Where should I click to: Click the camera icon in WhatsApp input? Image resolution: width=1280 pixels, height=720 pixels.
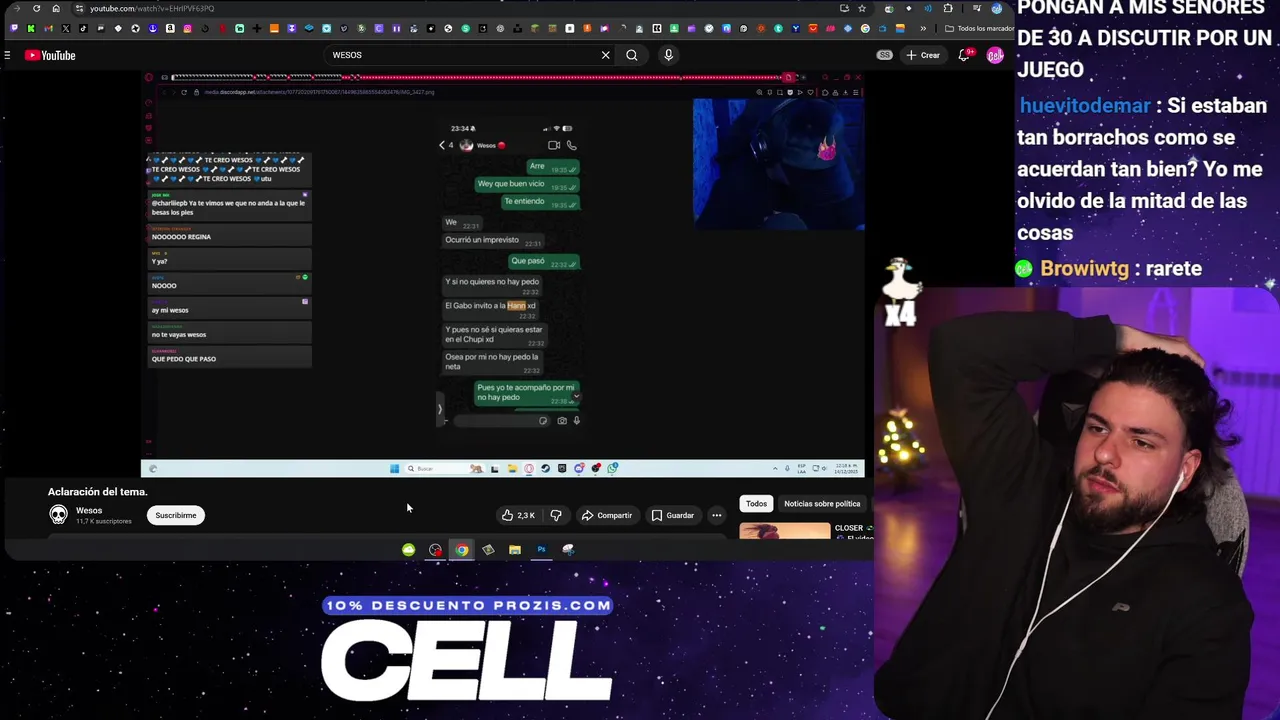tap(561, 421)
